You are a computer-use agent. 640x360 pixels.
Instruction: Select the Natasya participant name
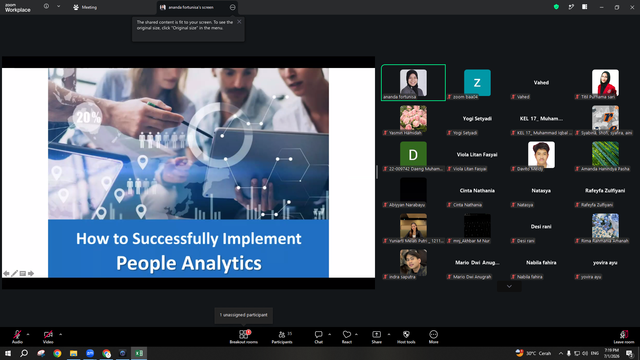(x=541, y=191)
